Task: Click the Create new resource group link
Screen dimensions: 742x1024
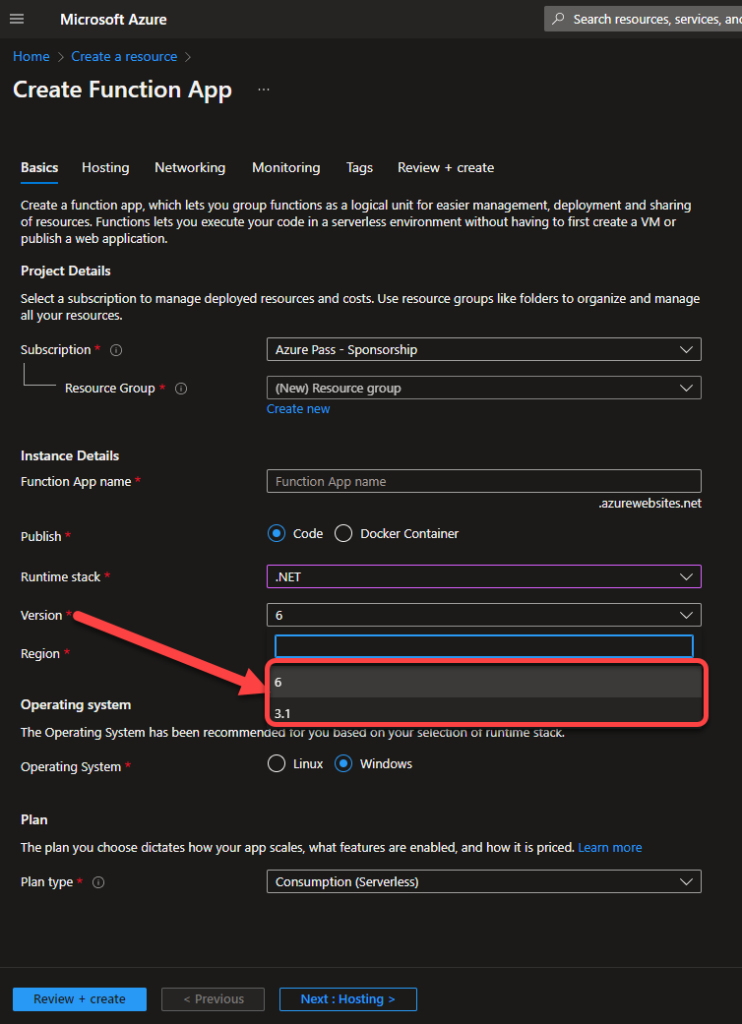Action: point(298,409)
